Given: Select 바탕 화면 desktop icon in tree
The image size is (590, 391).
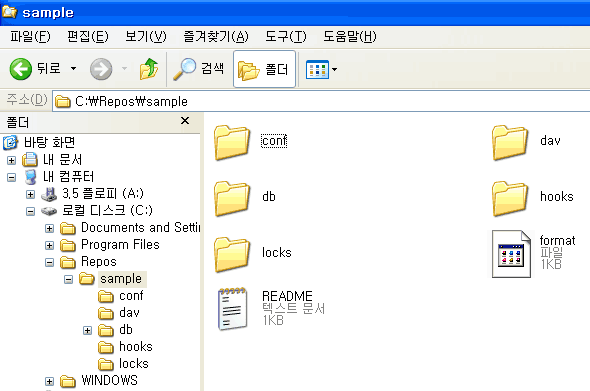Looking at the screenshot, I should [10, 143].
